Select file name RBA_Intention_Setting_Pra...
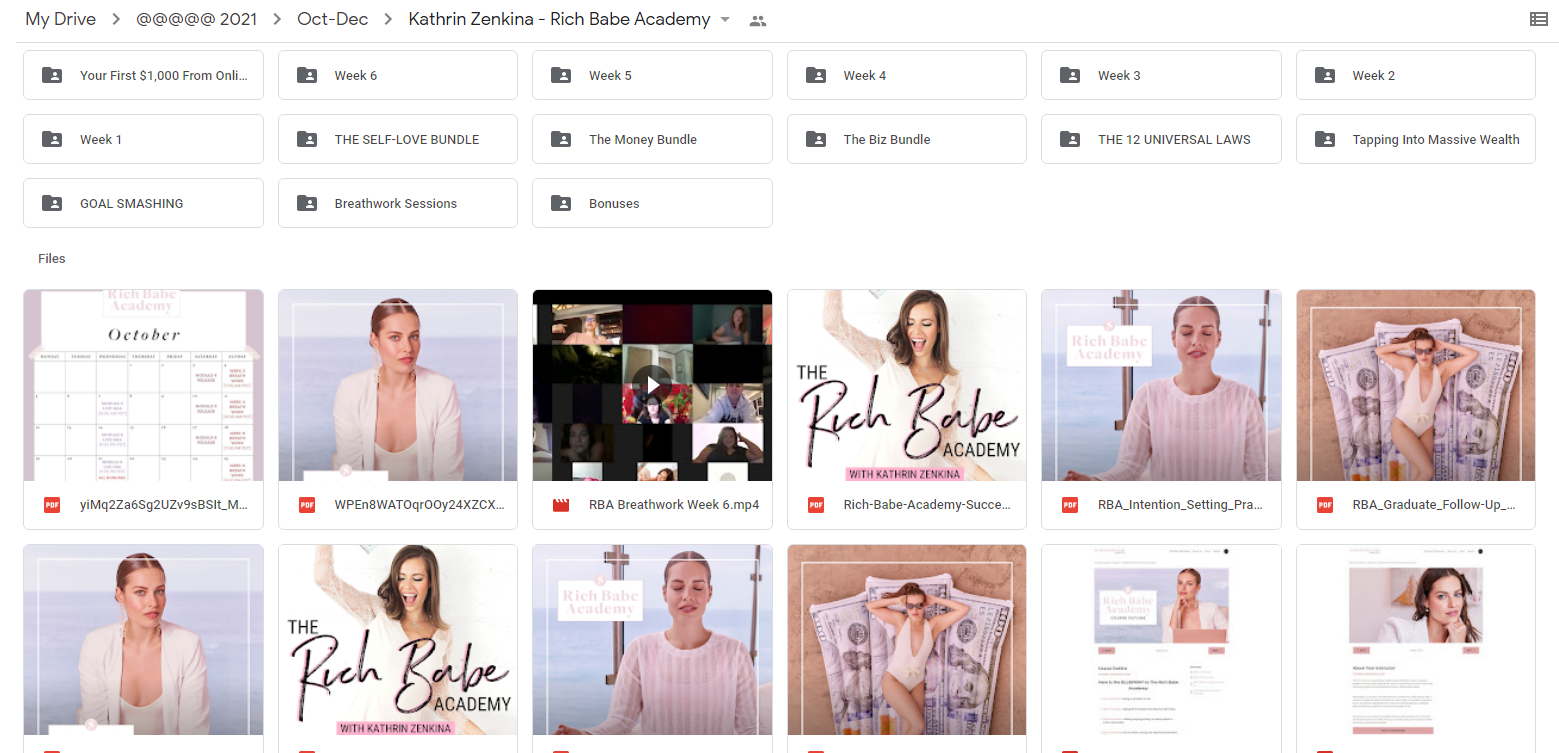 pos(1182,505)
